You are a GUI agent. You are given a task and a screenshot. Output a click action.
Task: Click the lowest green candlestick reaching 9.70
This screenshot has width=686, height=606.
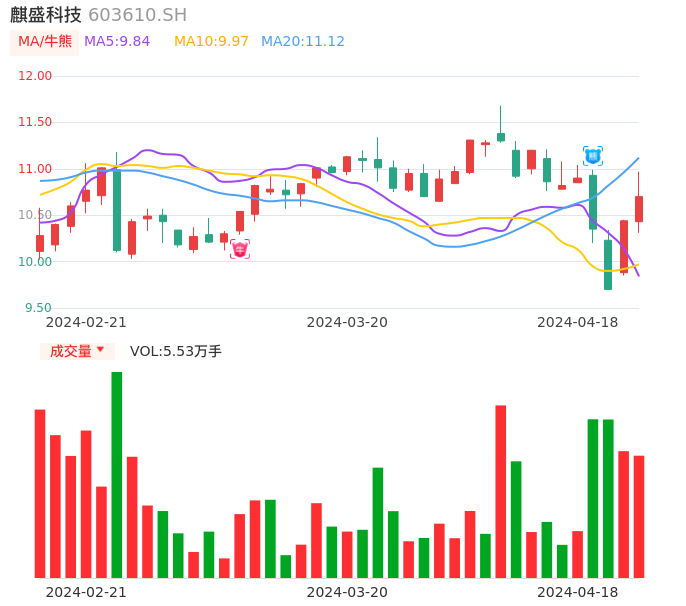(x=608, y=264)
